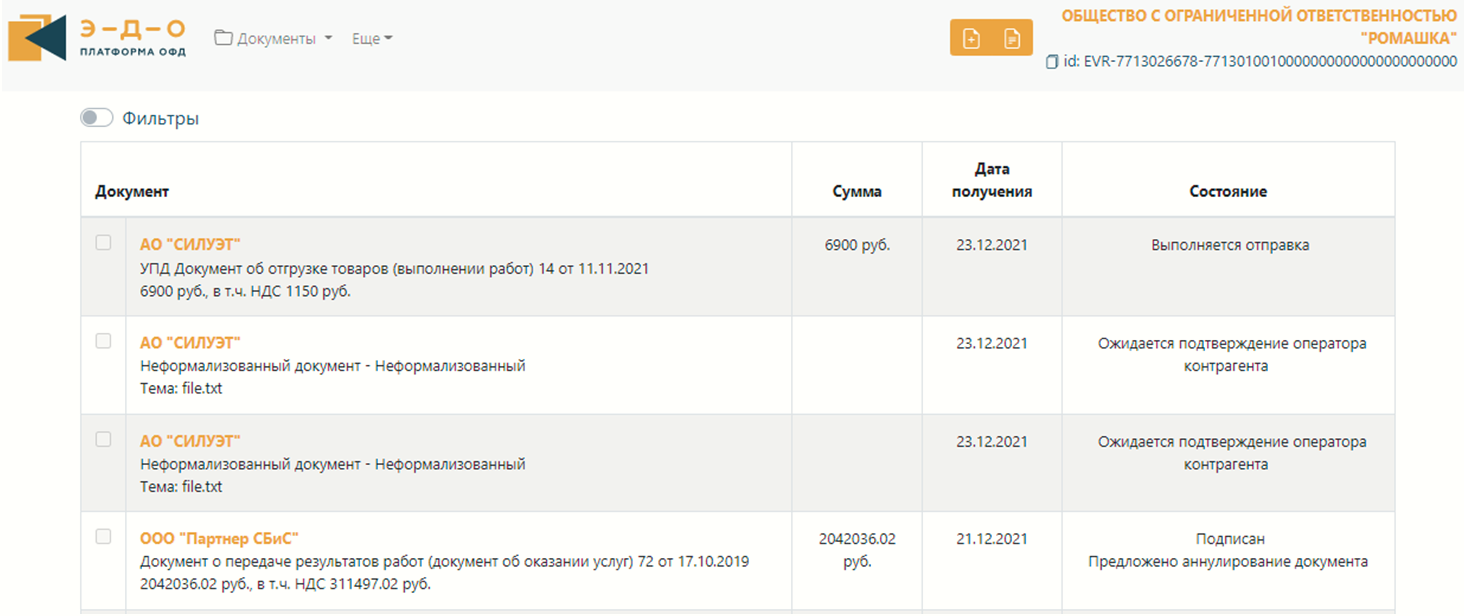Click the Состояние column header
The image size is (1464, 616).
click(x=1228, y=191)
